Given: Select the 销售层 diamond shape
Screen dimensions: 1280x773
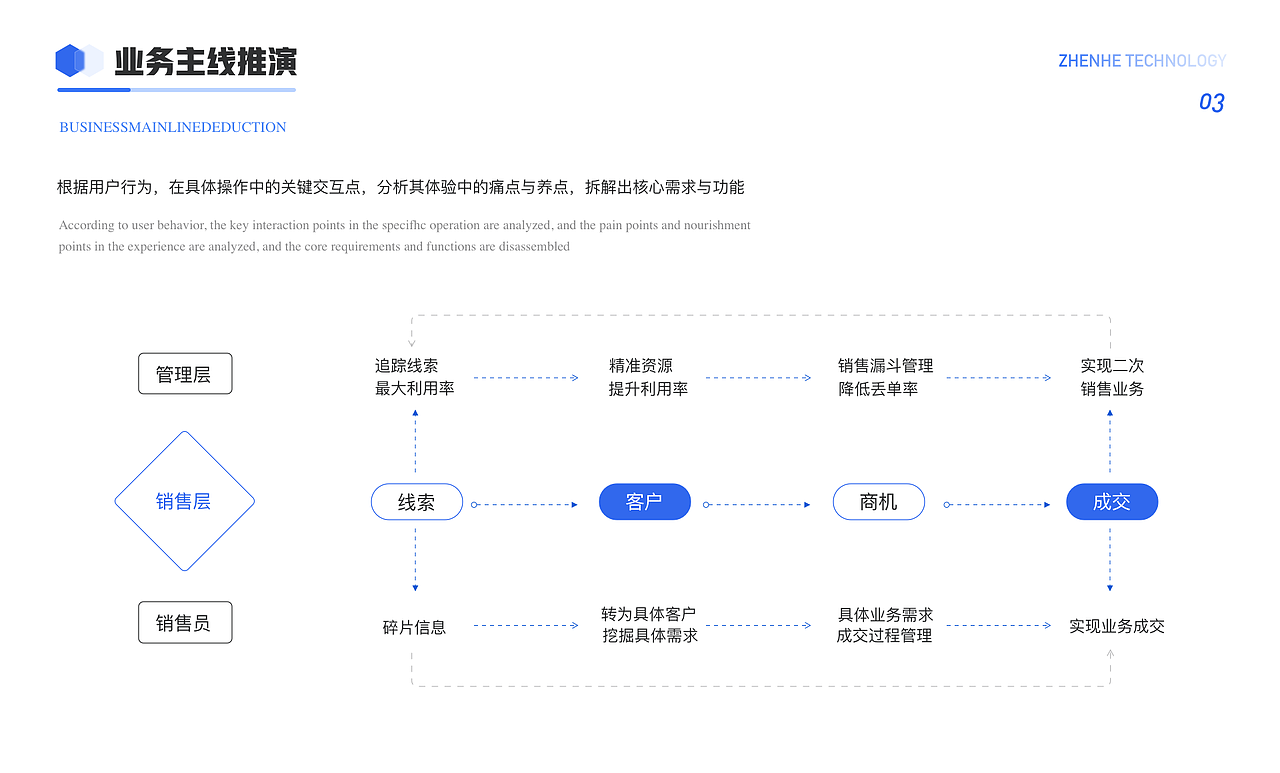Looking at the screenshot, I should 184,501.
